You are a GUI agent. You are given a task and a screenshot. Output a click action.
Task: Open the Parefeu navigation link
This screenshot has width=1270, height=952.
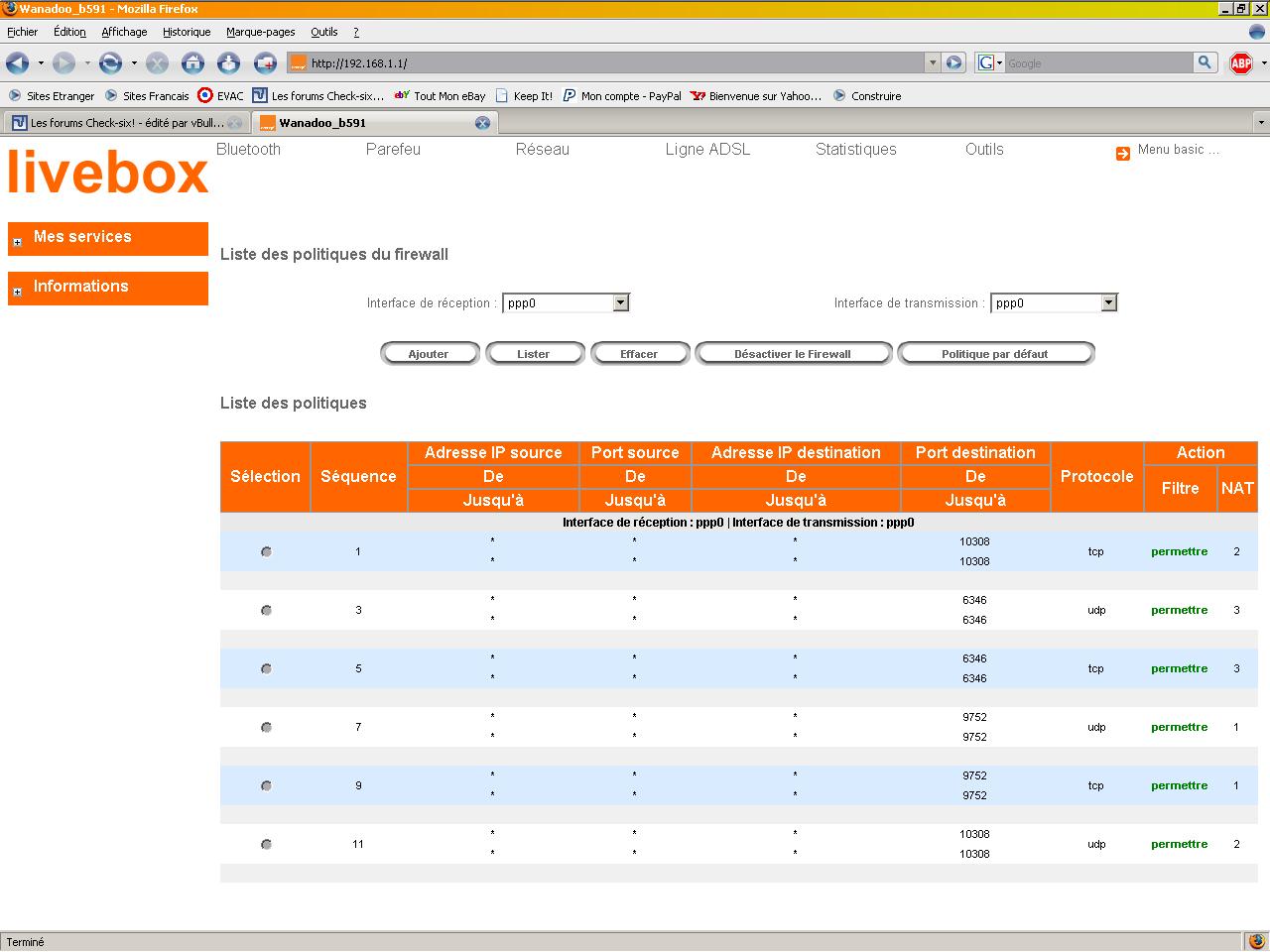click(x=393, y=150)
